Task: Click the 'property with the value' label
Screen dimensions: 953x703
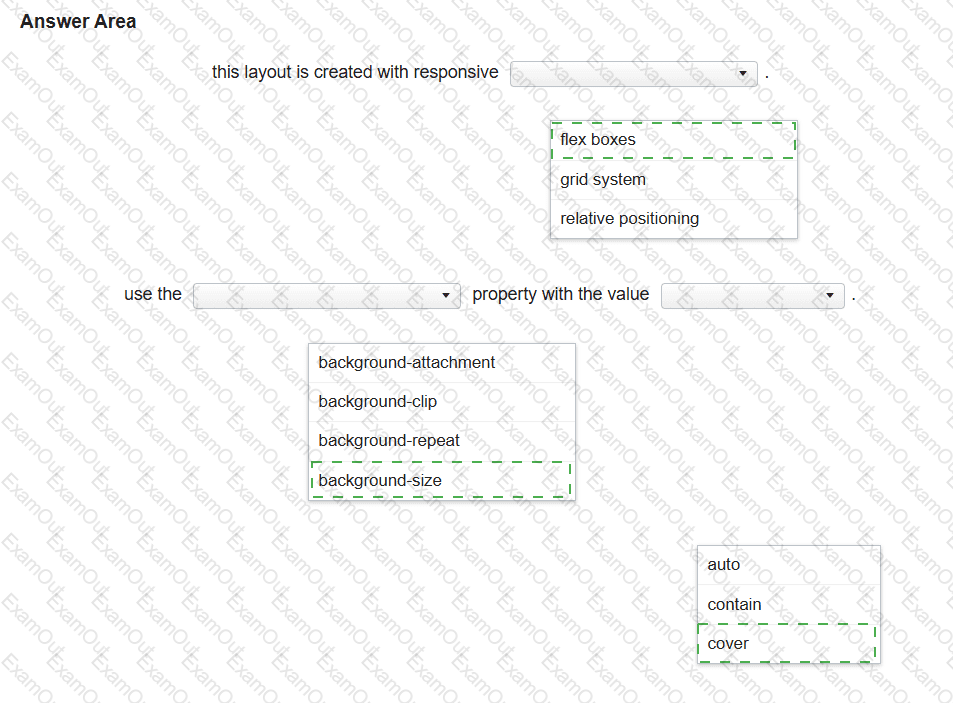Action: (560, 294)
